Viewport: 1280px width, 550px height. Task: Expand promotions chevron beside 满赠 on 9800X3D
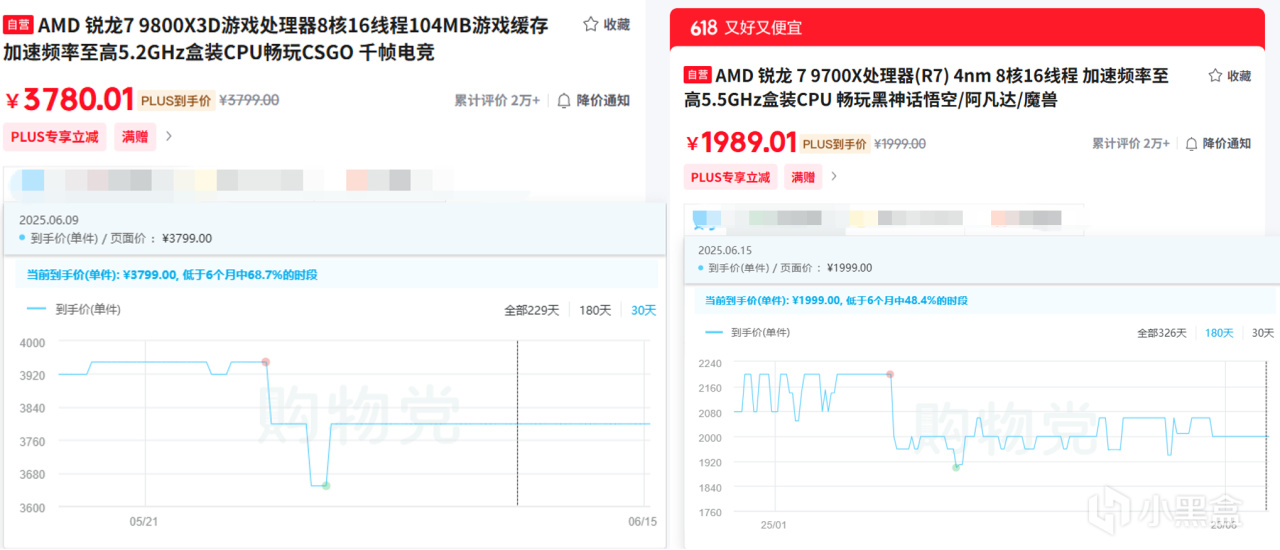tap(169, 136)
